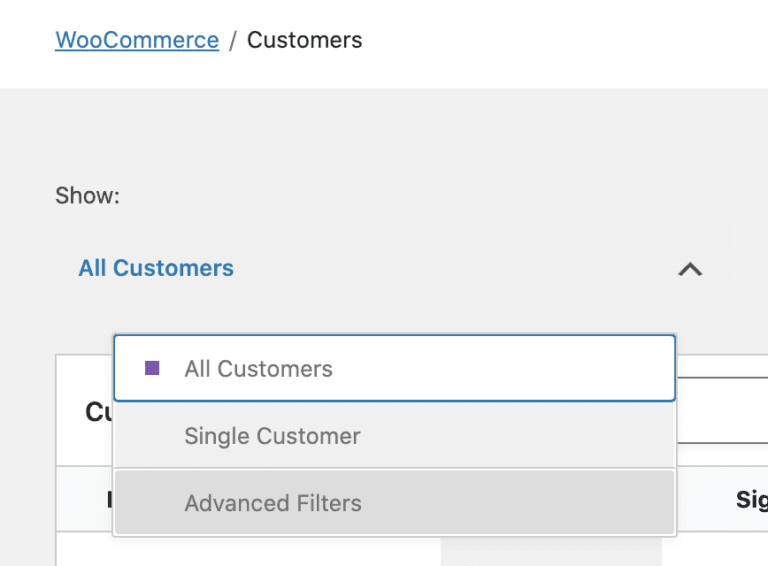The height and width of the screenshot is (566, 768).
Task: Click the Customers breadcrumb text
Action: point(304,40)
